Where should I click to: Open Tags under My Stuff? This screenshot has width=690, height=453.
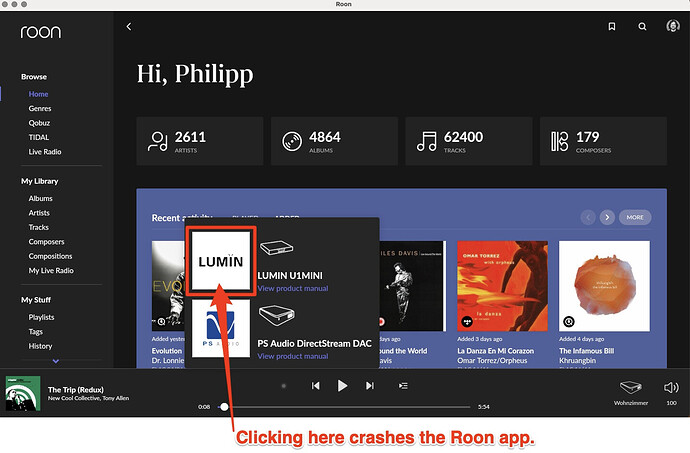coord(36,332)
